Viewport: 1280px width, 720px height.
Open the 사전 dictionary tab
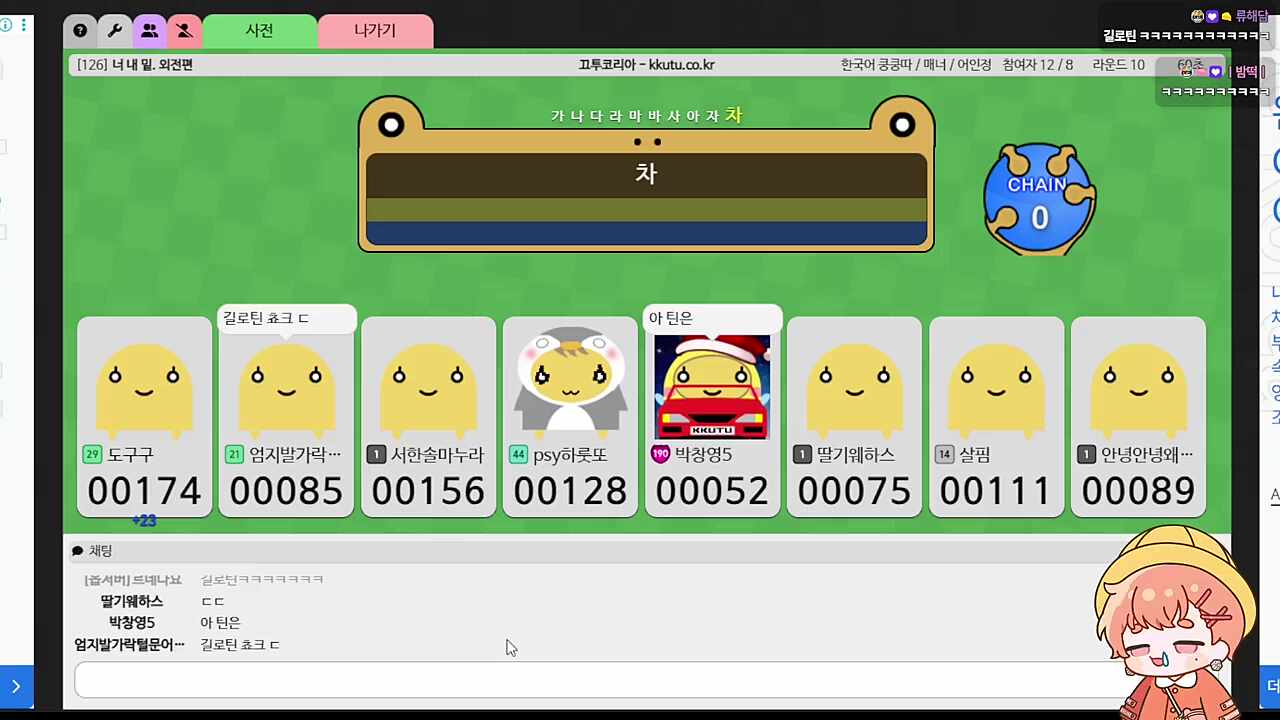pyautogui.click(x=260, y=31)
